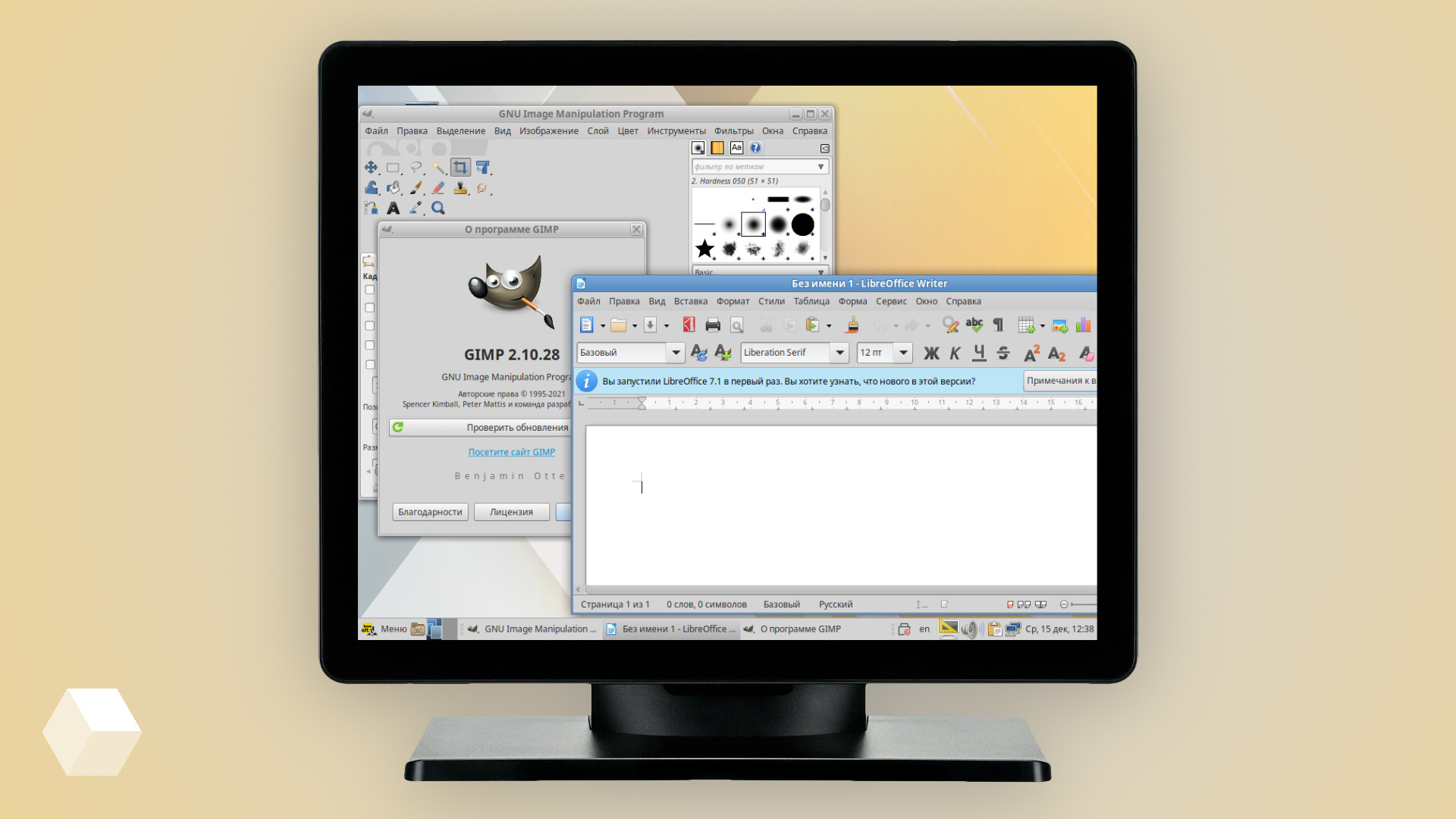
Task: Expand the GIMP brush tag filter dropdown
Action: point(821,167)
